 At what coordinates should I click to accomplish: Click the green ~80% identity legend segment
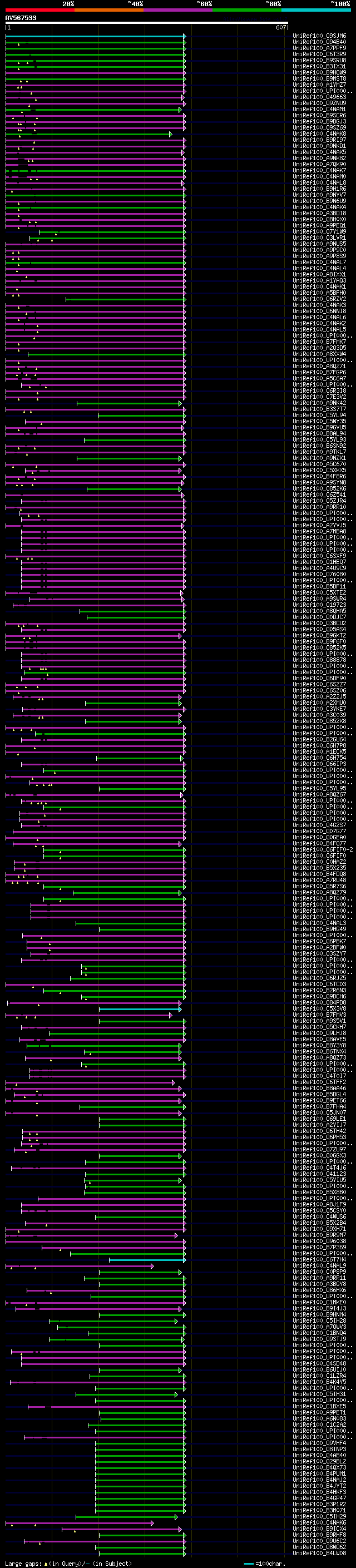click(247, 10)
